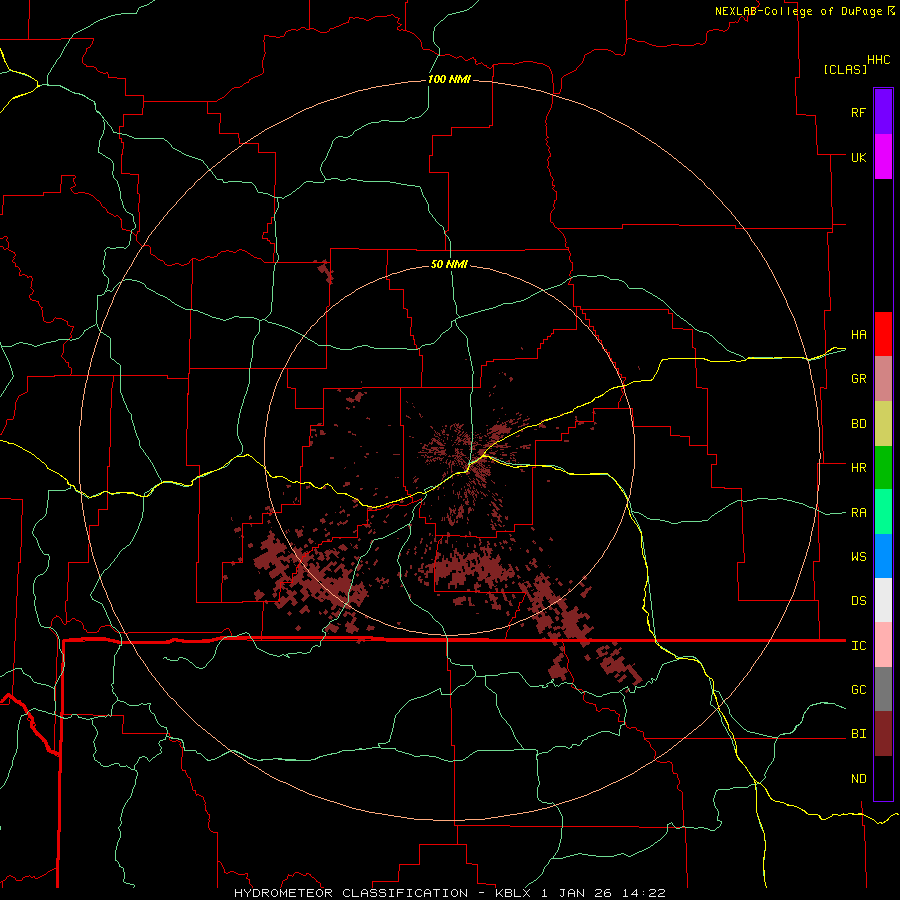
Task: Click the 14:22 timestamp
Action: 646,893
